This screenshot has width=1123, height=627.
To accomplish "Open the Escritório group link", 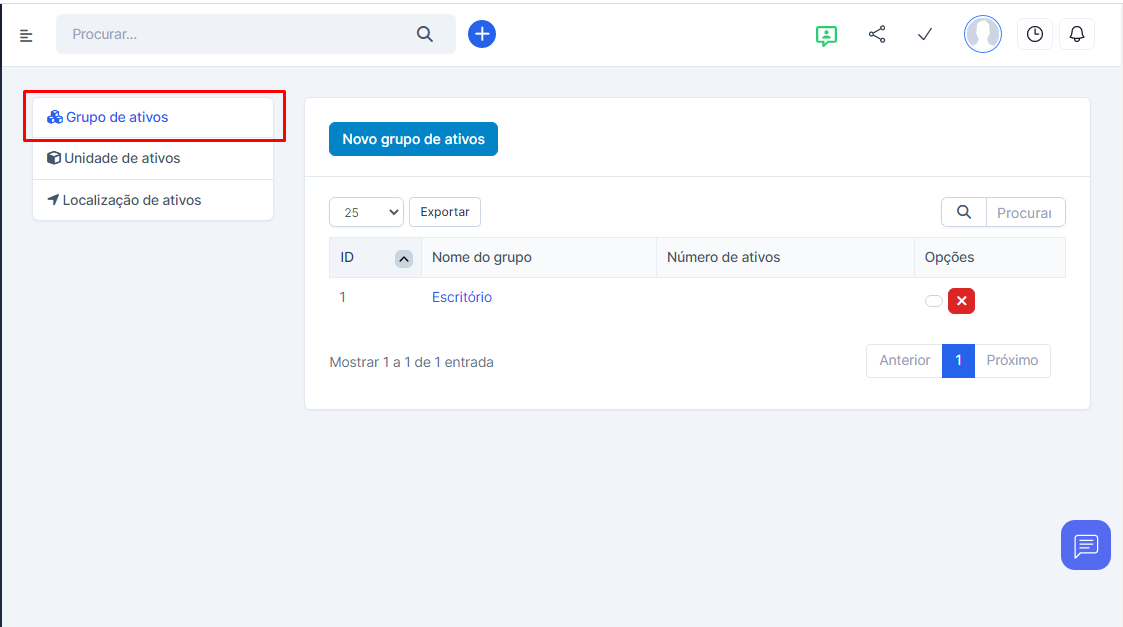I will coord(462,297).
